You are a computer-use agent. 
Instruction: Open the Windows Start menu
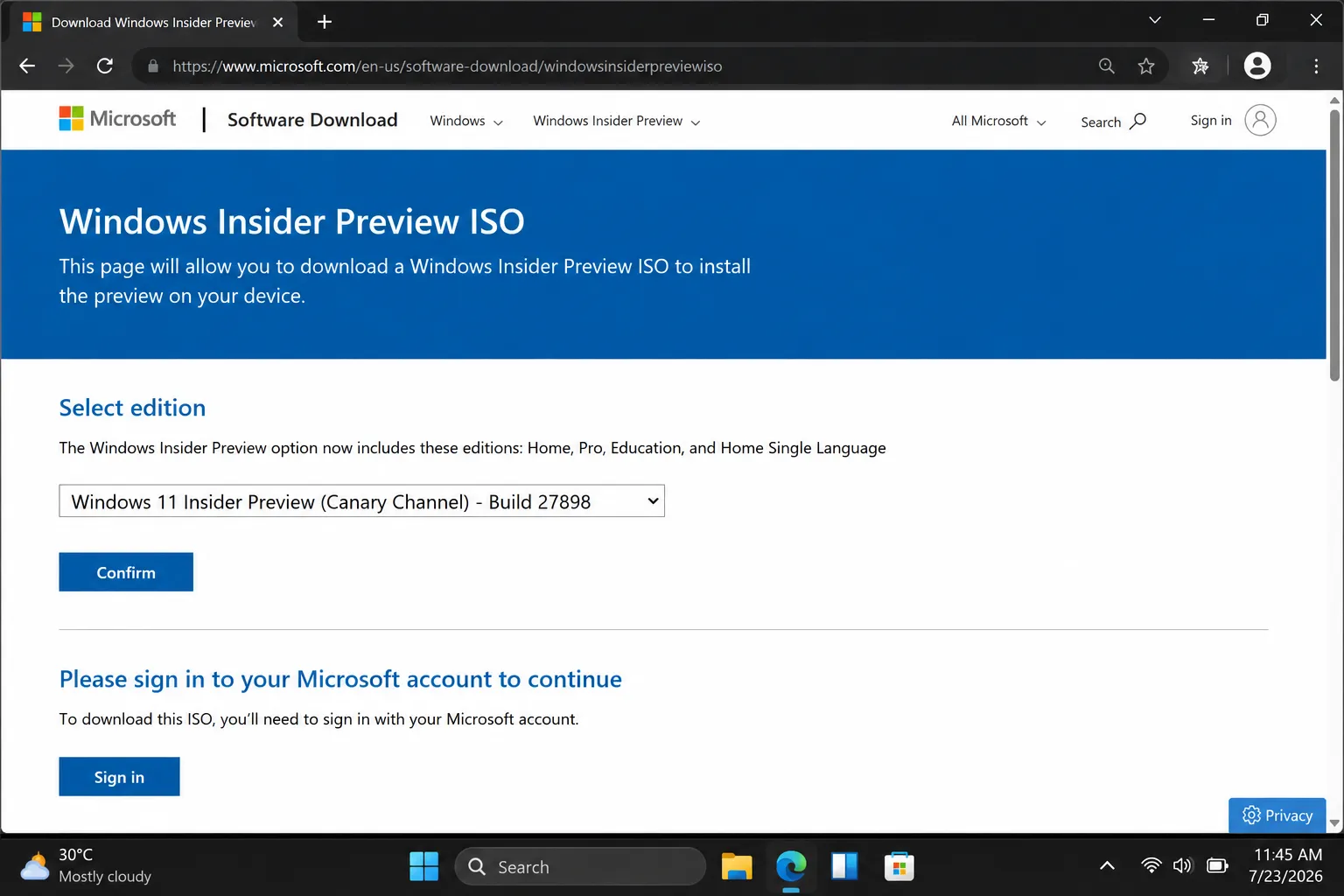pyautogui.click(x=424, y=866)
